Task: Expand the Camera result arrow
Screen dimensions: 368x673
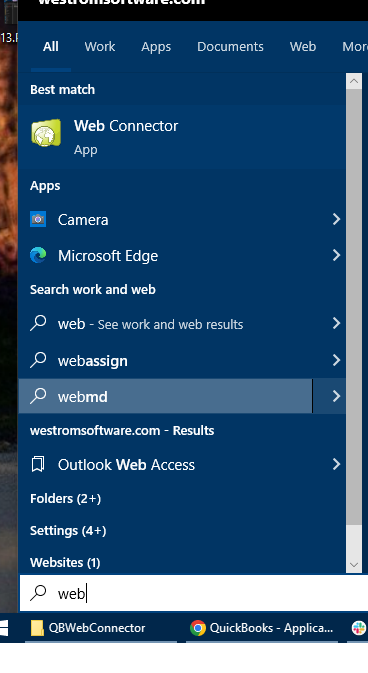Action: pyautogui.click(x=336, y=219)
